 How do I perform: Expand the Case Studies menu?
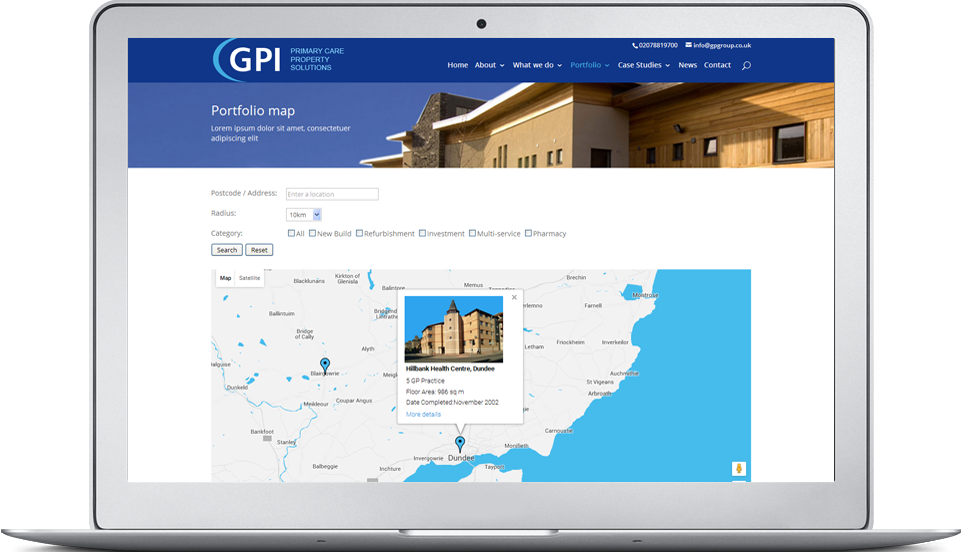pyautogui.click(x=643, y=65)
